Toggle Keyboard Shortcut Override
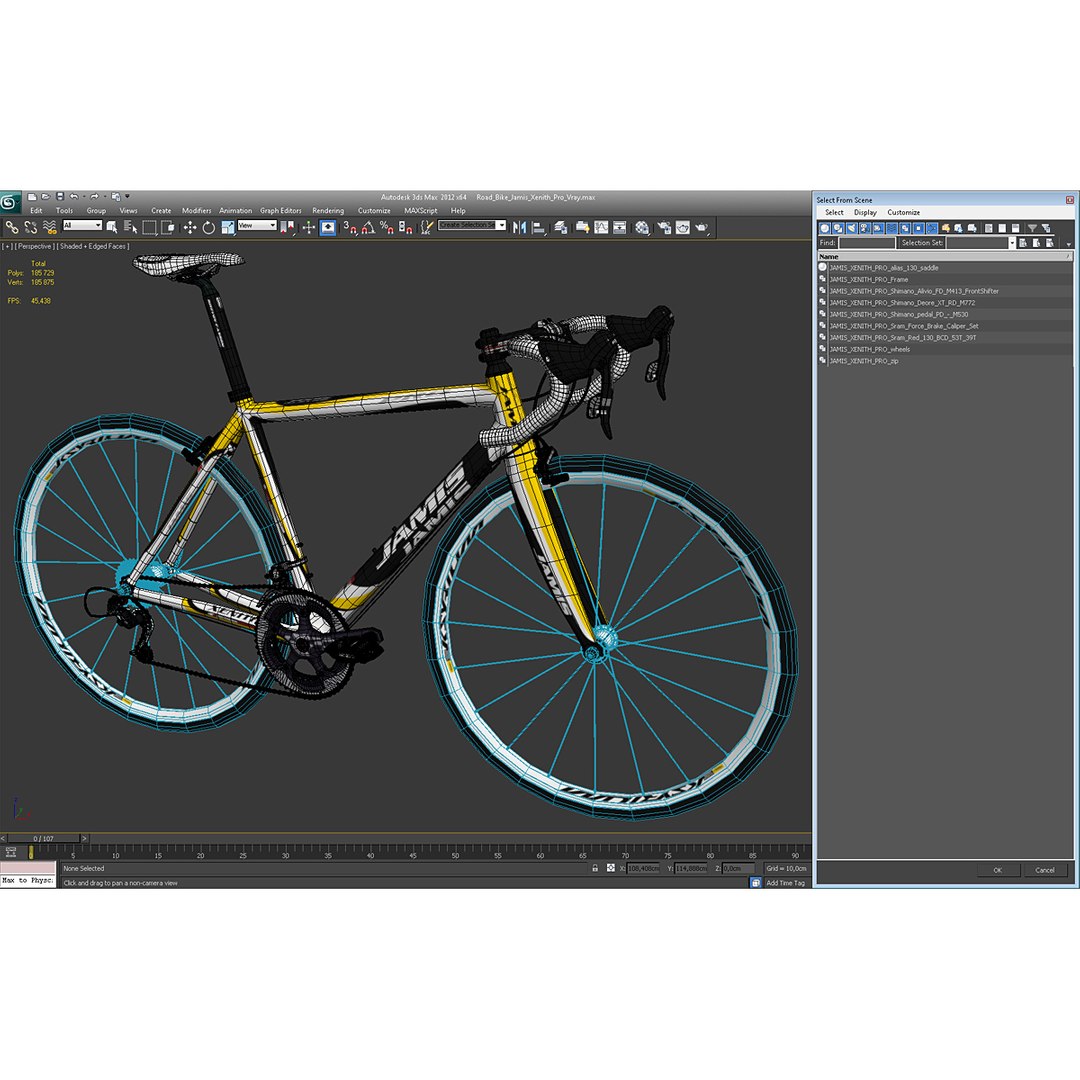This screenshot has width=1080, height=1080. [328, 227]
